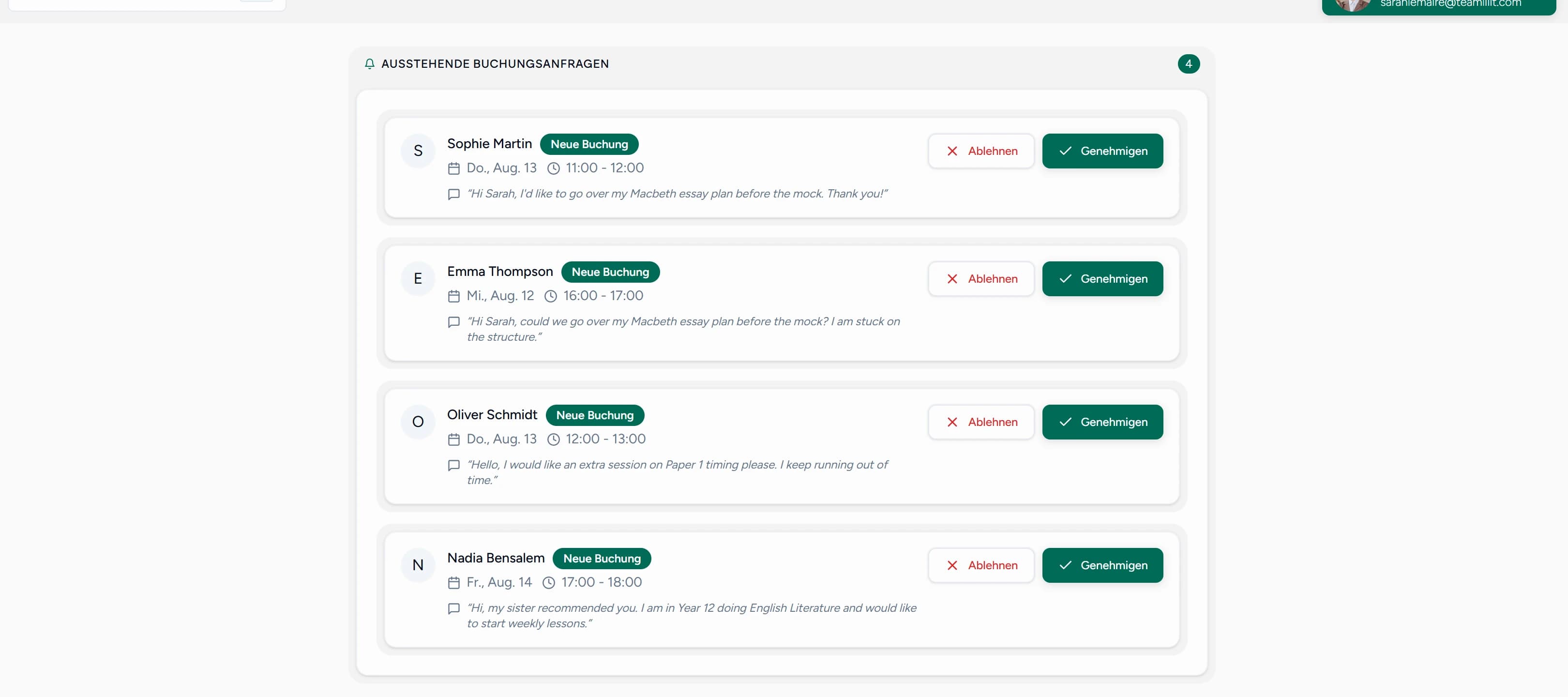Click the date Mi., Aug. 12
Viewport: 1568px width, 697px height.
pos(500,296)
